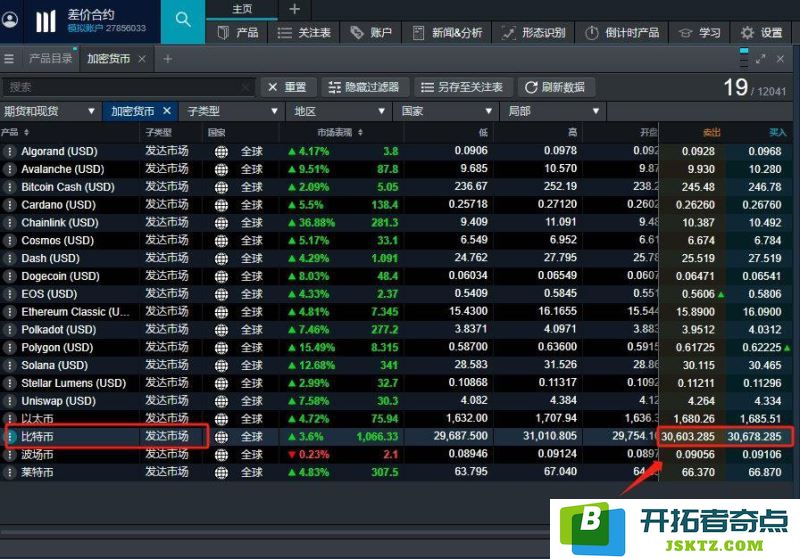Click 比特币 sell price 30,603.285

(688, 437)
